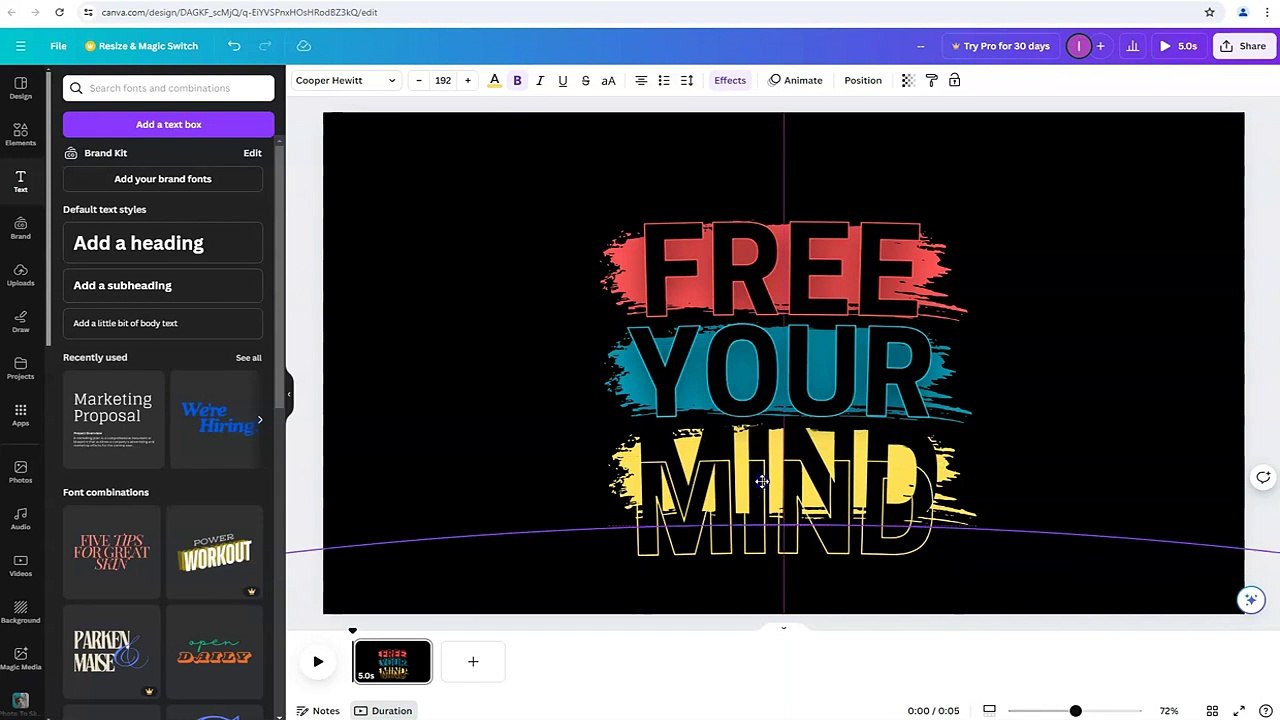Open the Effects panel

pos(730,80)
